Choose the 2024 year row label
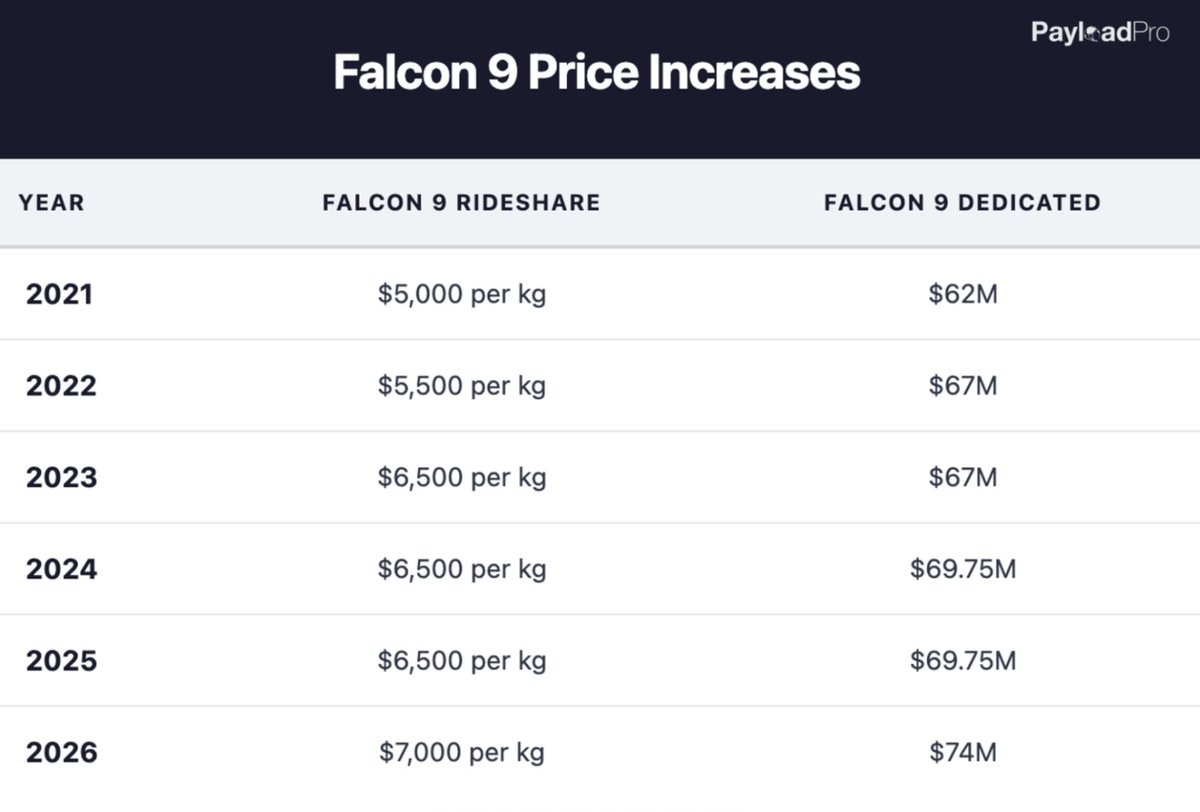Image resolution: width=1200 pixels, height=812 pixels. (61, 569)
